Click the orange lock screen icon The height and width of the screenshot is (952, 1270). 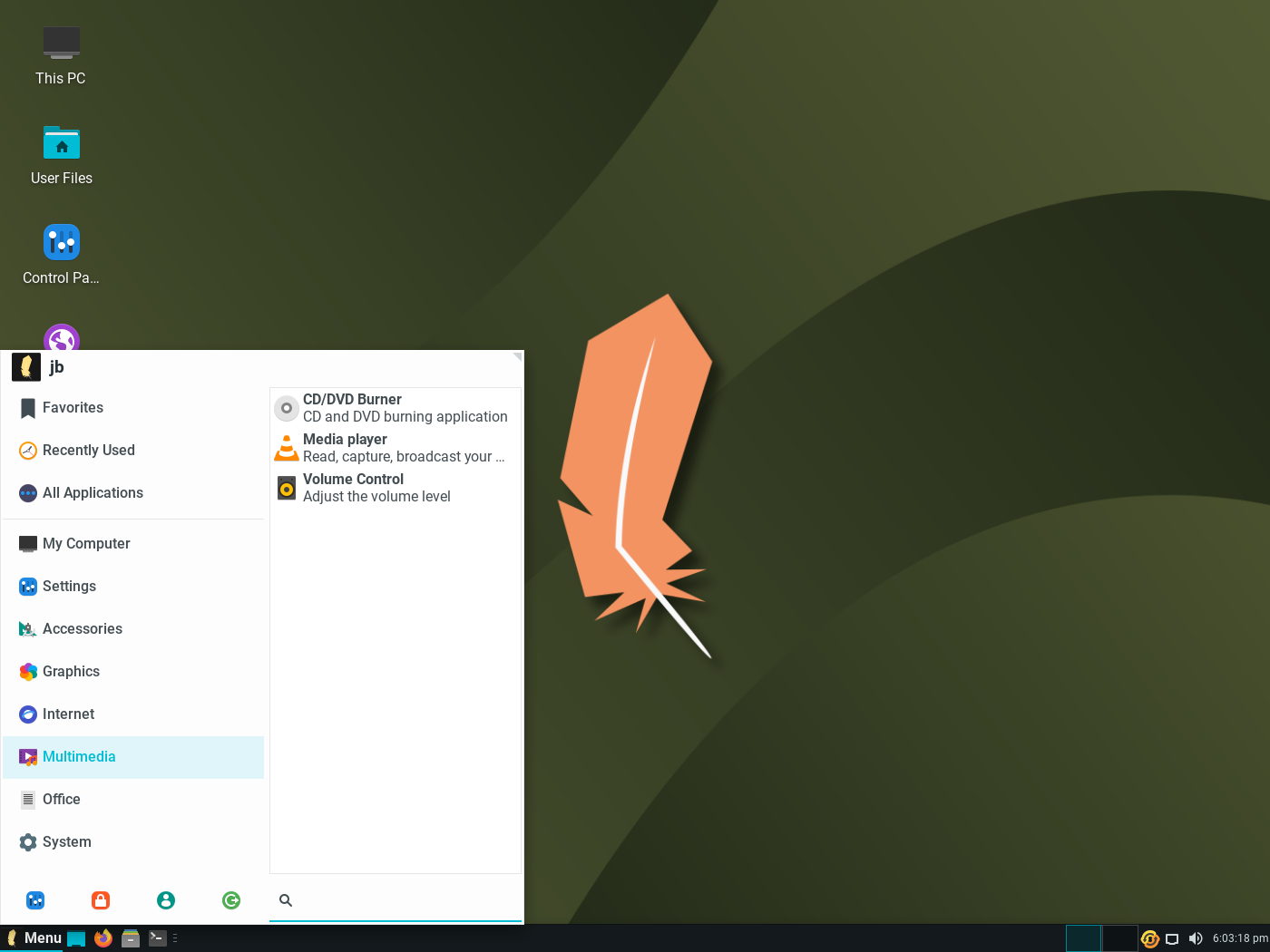pos(101,900)
